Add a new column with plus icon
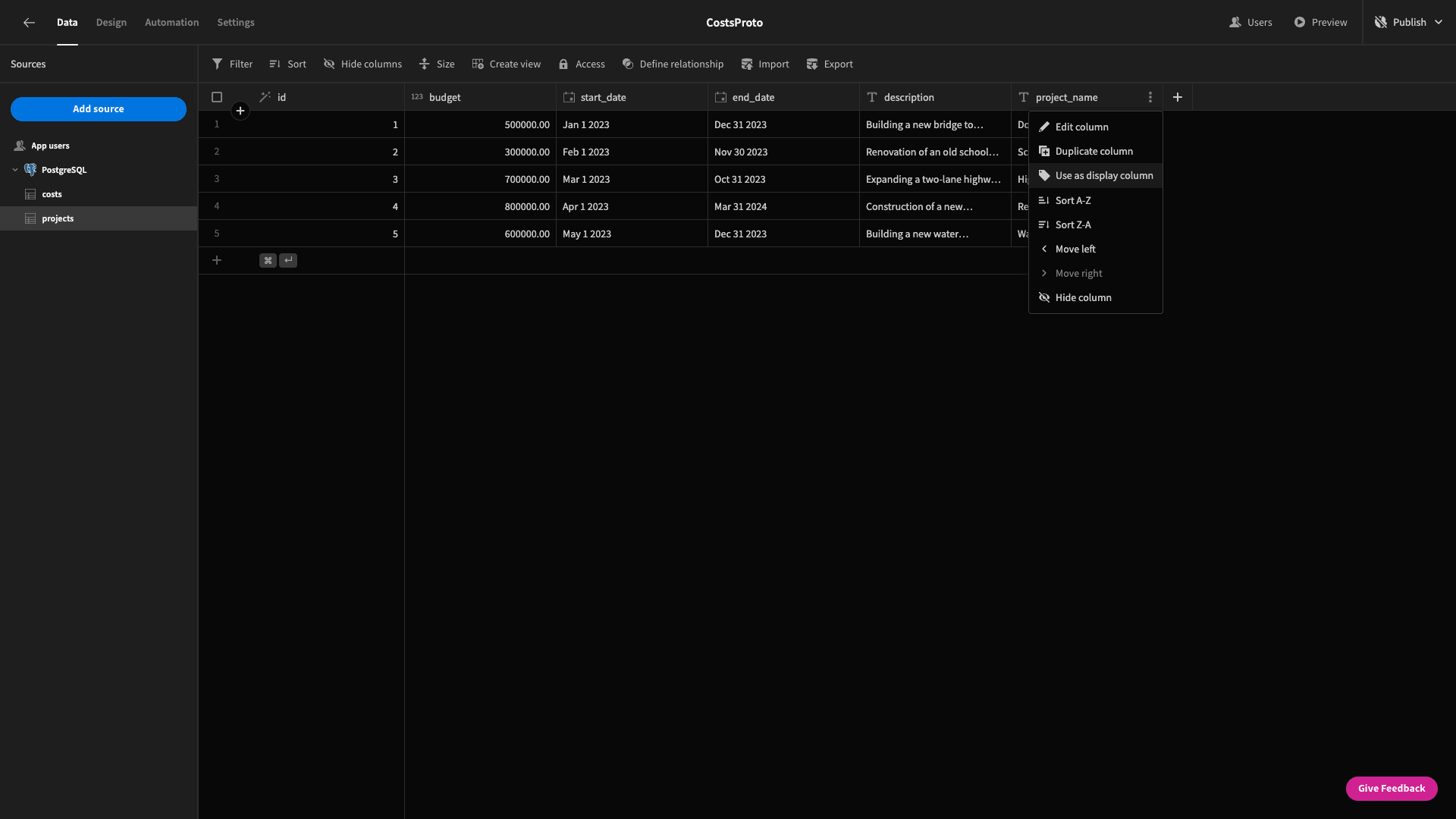The width and height of the screenshot is (1456, 819). [x=1178, y=97]
